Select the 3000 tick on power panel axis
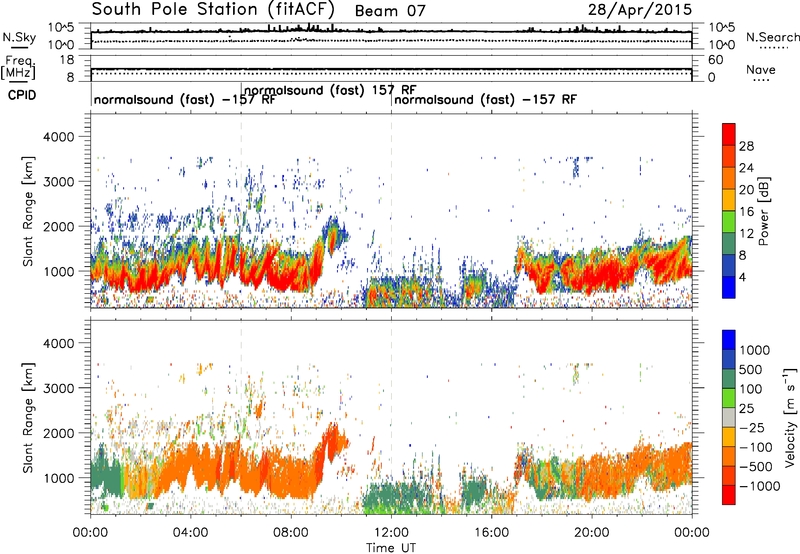The width and height of the screenshot is (800, 554). [x=58, y=182]
